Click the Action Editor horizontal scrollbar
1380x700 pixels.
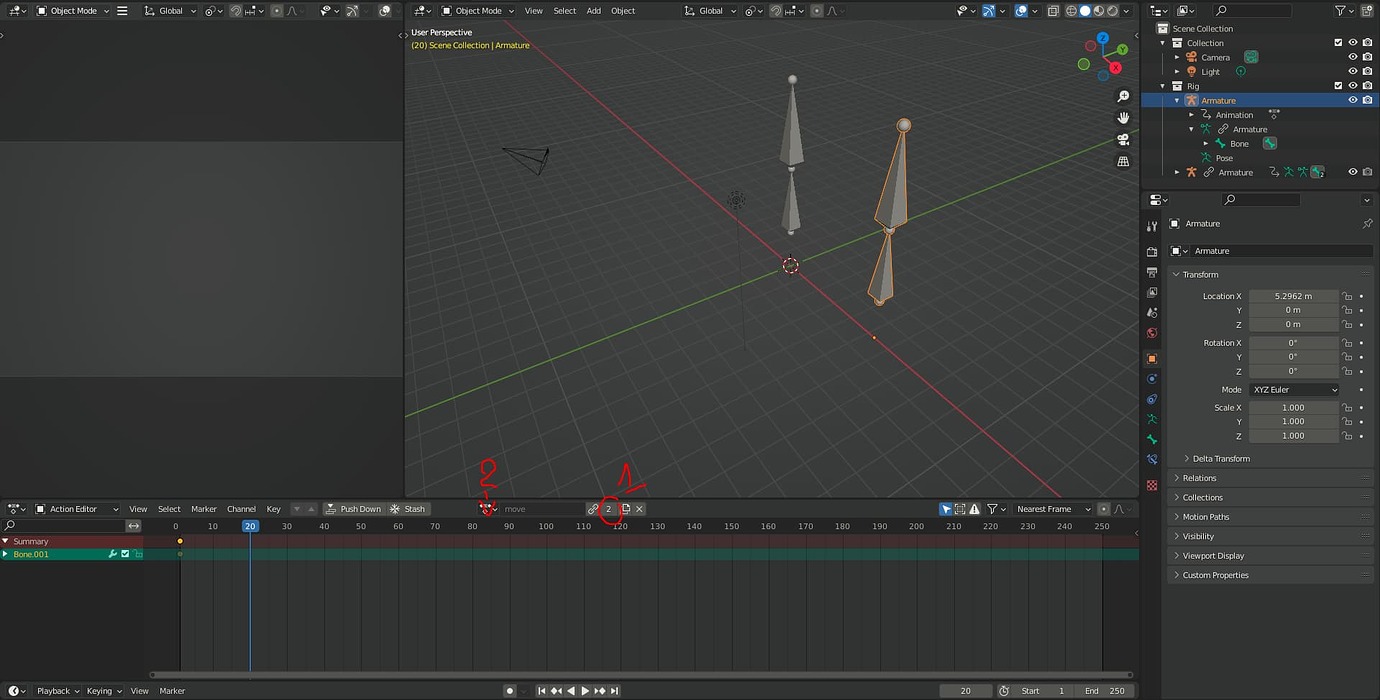pos(640,675)
